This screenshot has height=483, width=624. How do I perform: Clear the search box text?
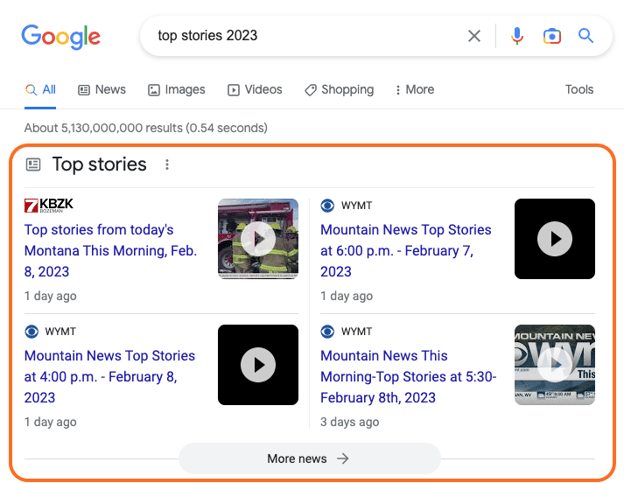(474, 36)
